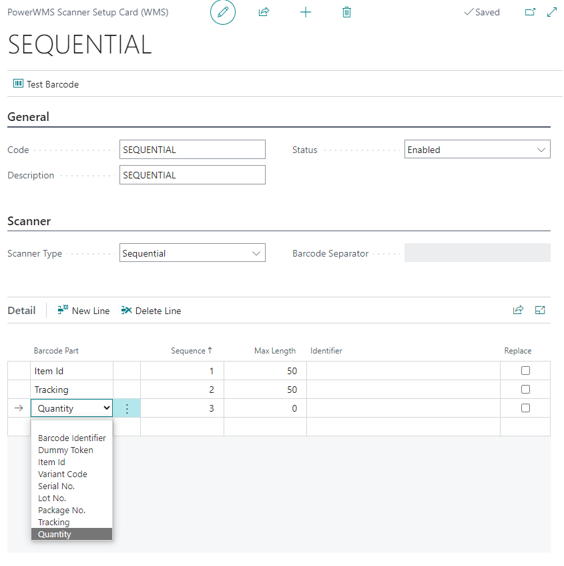Click Max Length 50 in Item Id row
Screen dimensions: 564x566
(265, 371)
